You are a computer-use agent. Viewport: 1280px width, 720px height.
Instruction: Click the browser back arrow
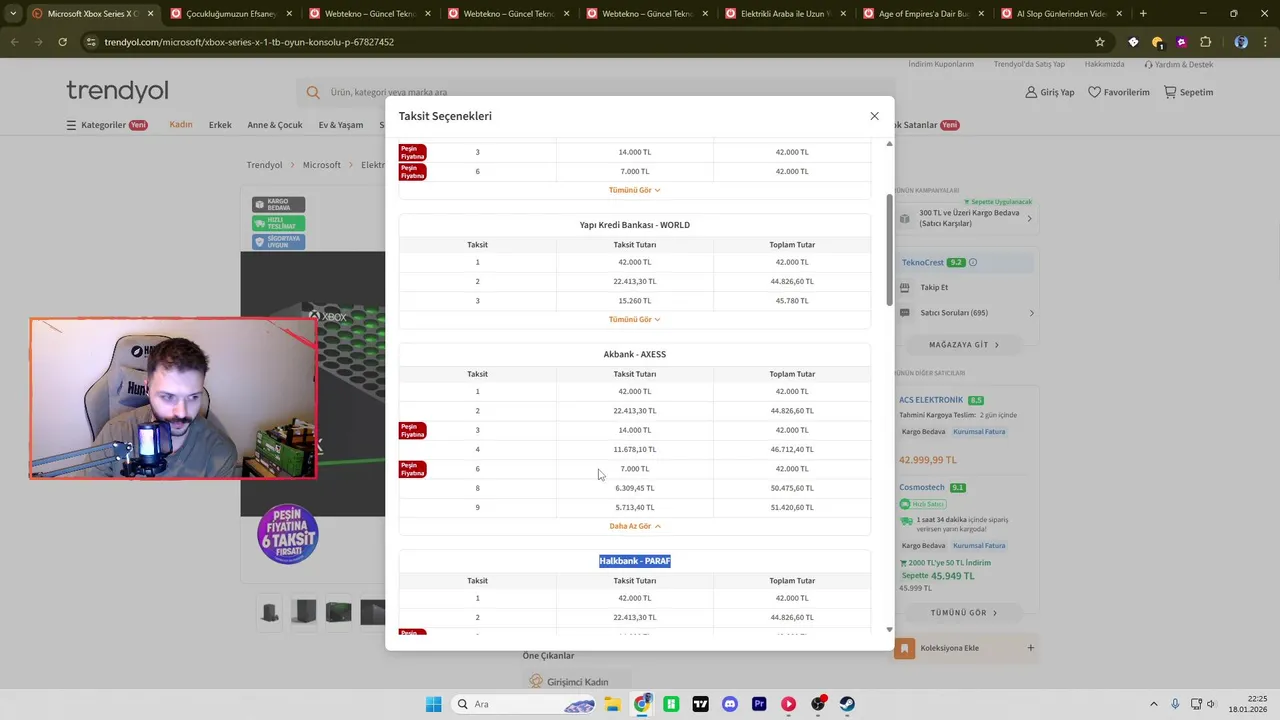point(15,42)
